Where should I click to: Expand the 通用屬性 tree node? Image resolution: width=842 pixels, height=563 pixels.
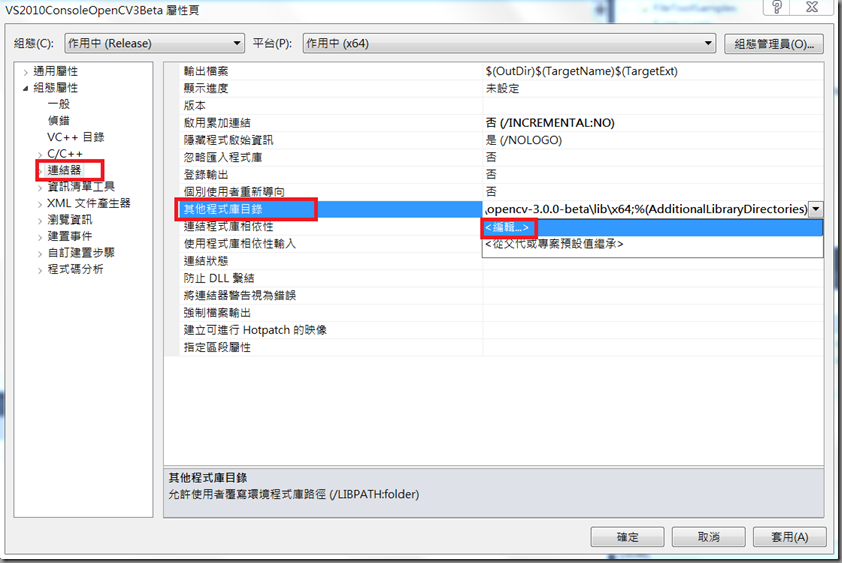(25, 71)
